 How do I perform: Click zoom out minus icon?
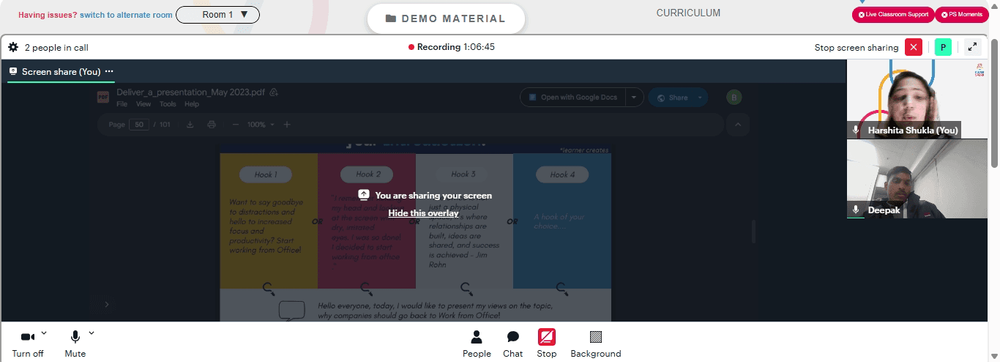tap(235, 124)
